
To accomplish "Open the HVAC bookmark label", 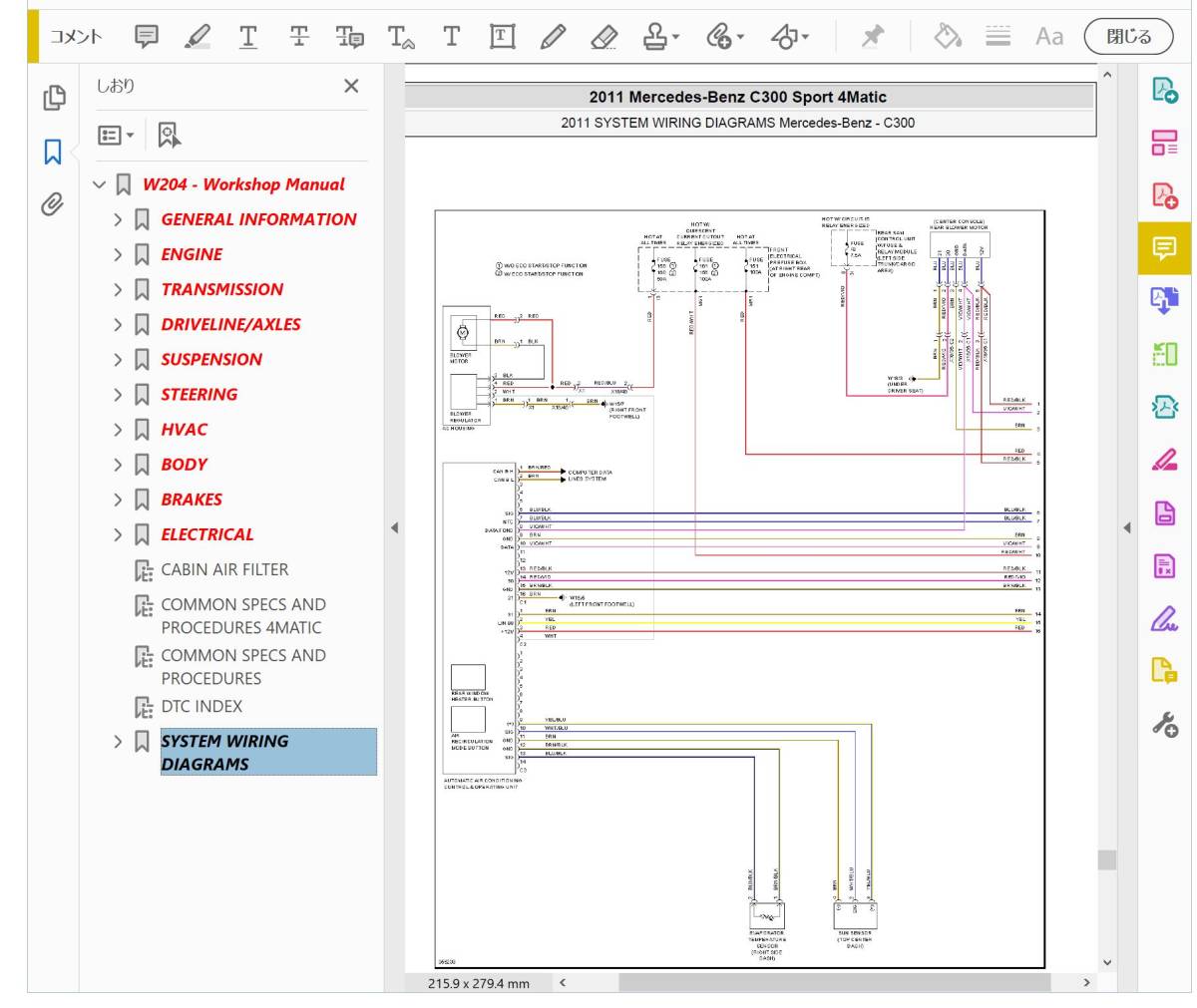I will click(185, 429).
